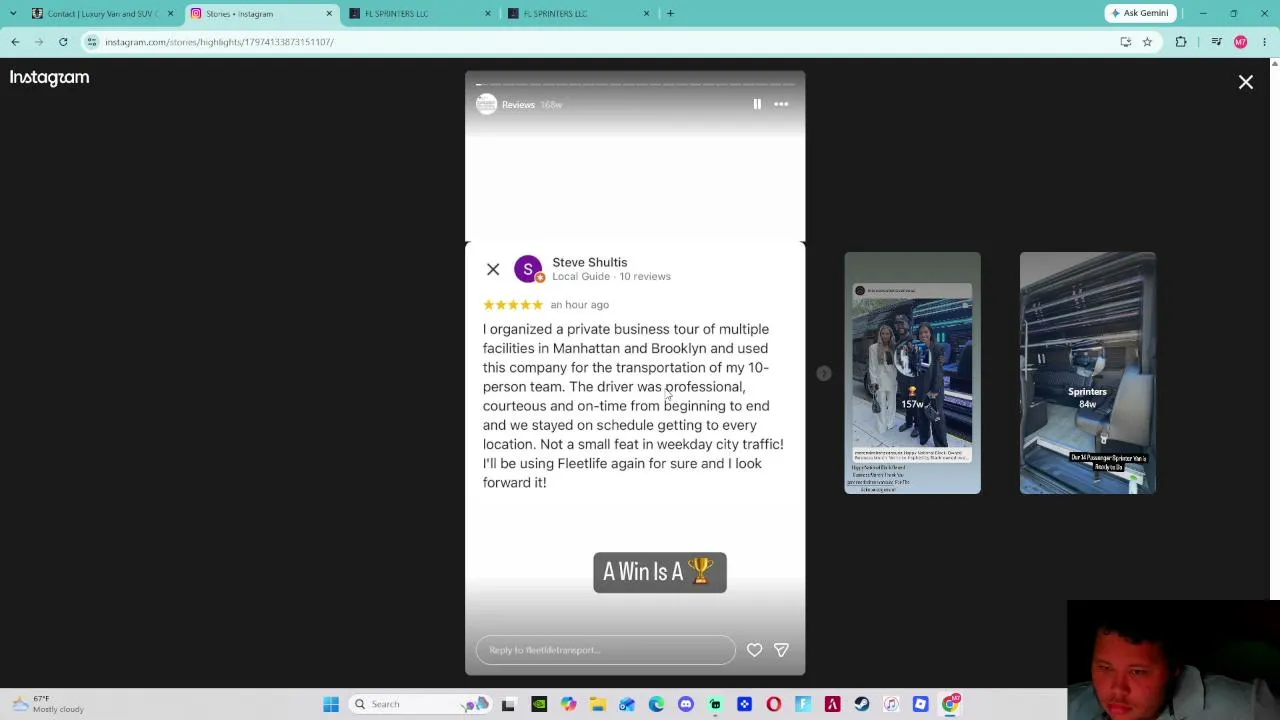1280x720 pixels.
Task: Open Copilot from the taskbar
Action: tap(568, 704)
